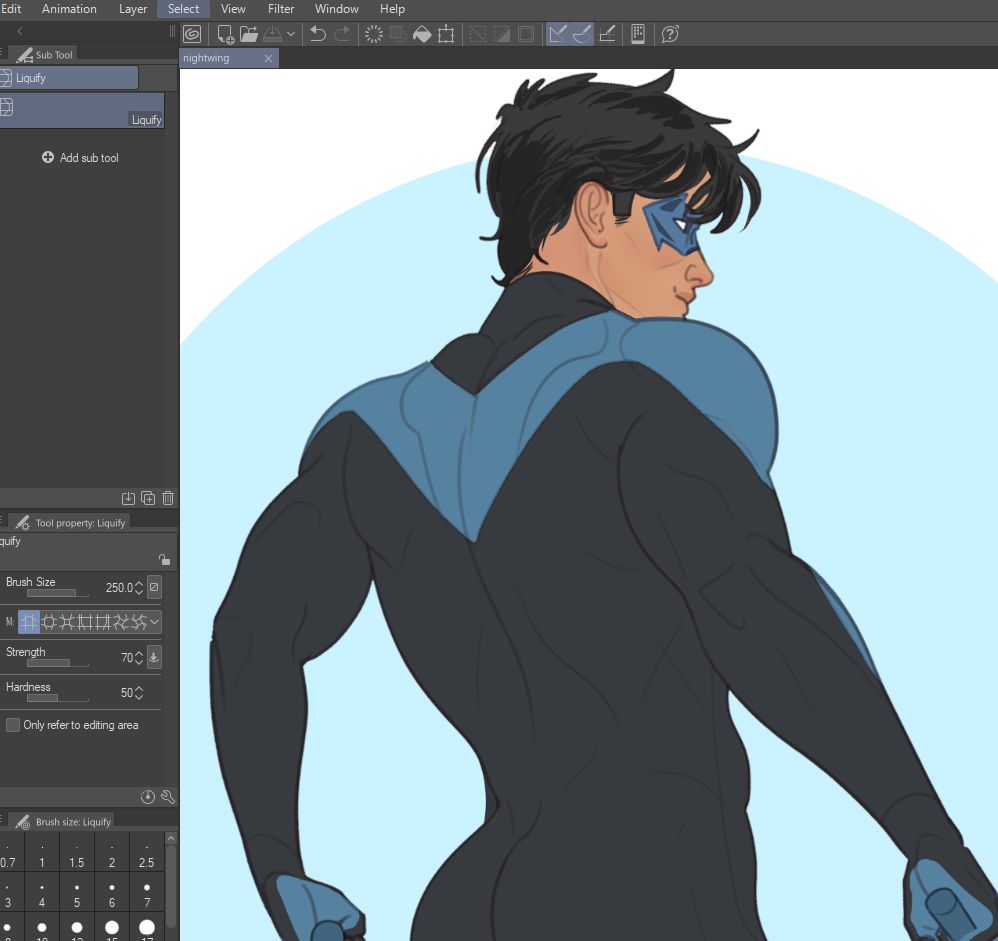Select the Push liquify mode icon
998x941 pixels.
29,622
